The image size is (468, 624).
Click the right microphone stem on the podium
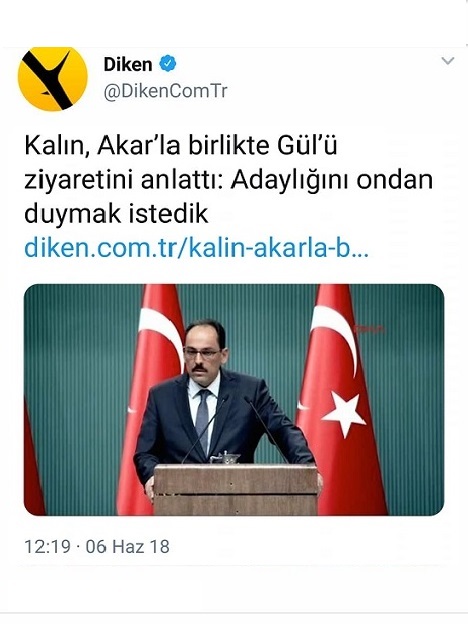point(266,430)
